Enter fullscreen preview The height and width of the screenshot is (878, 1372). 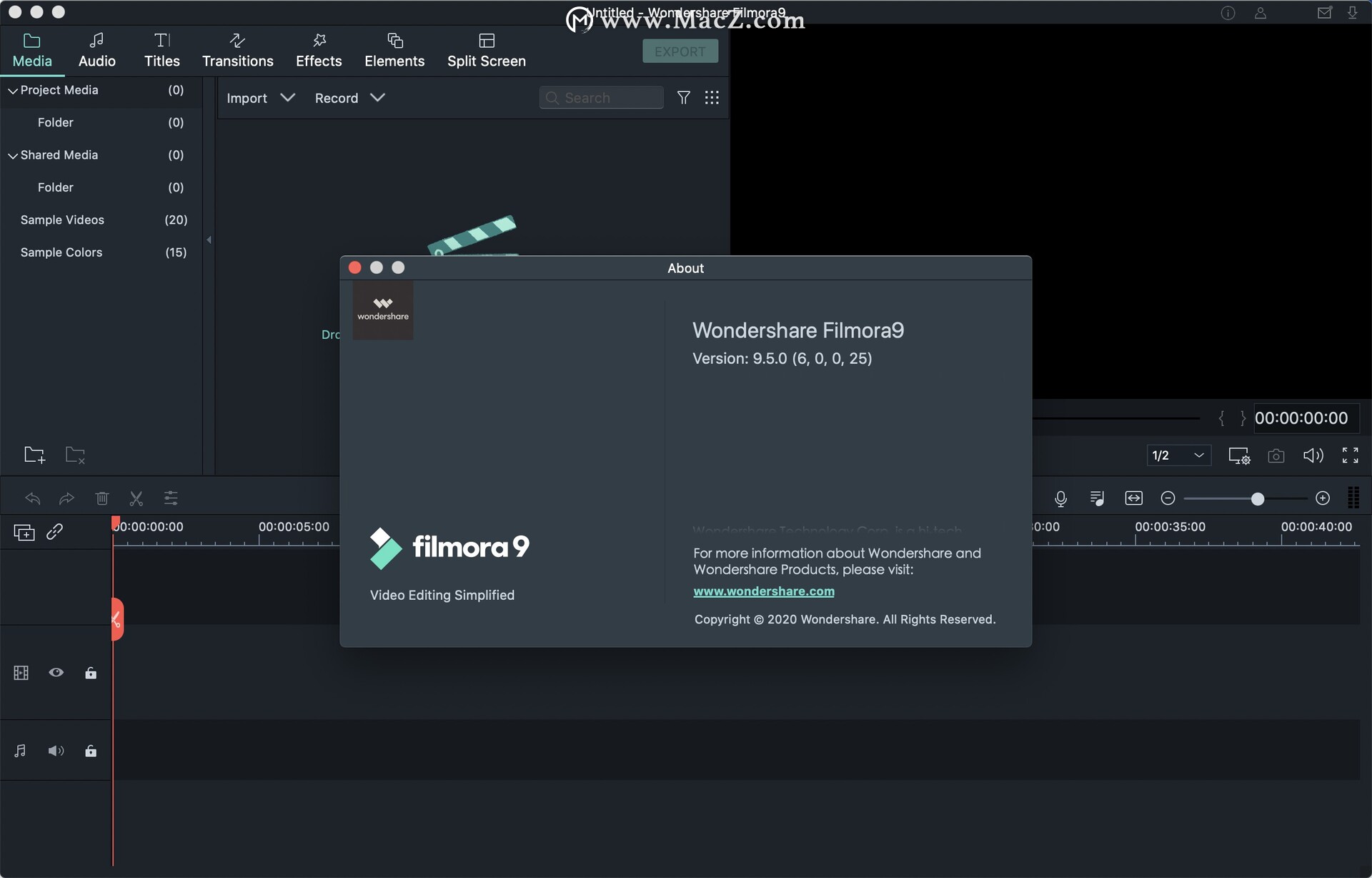point(1351,455)
